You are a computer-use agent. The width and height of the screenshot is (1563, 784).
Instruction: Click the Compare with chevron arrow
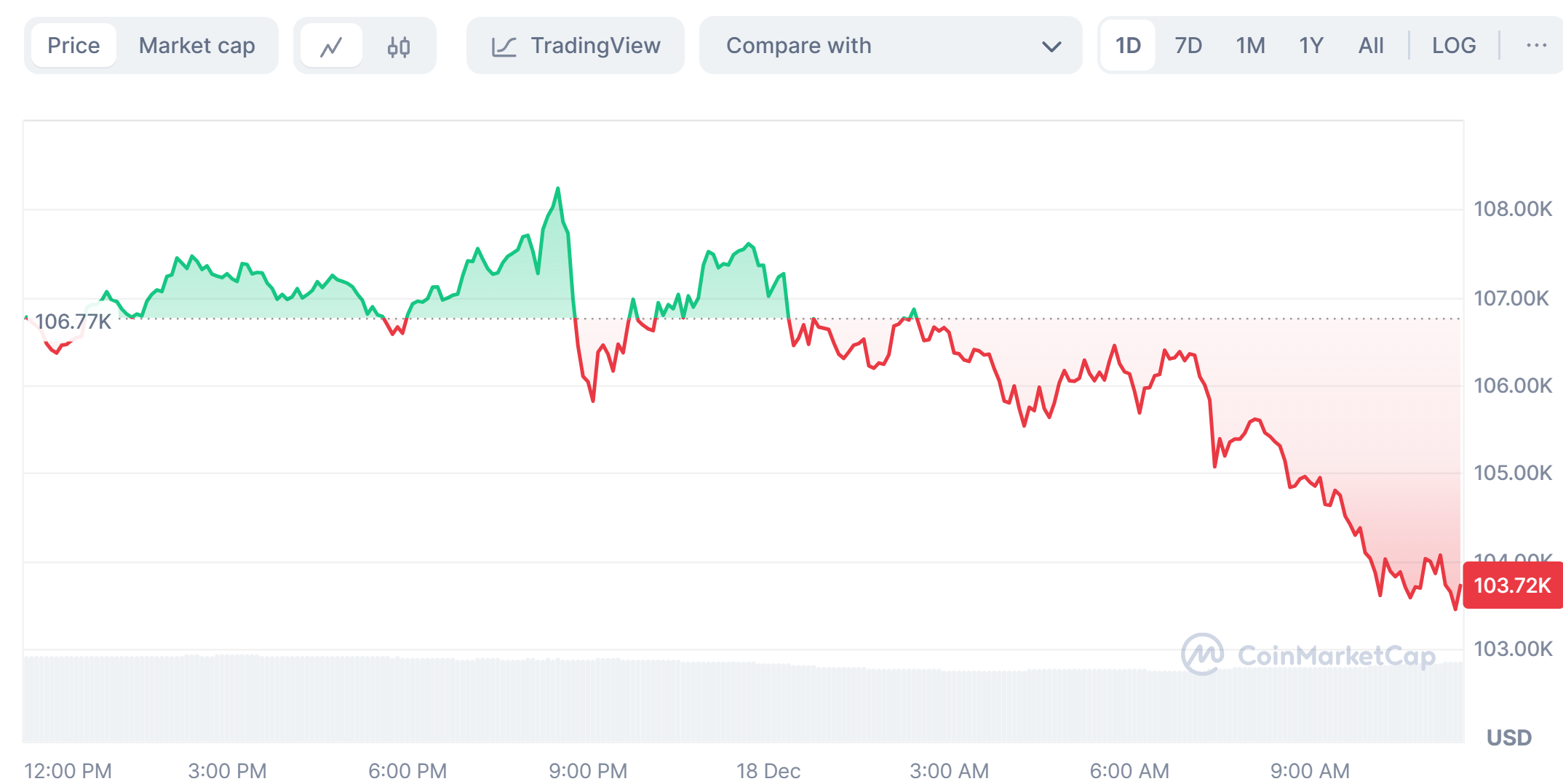tap(1051, 47)
